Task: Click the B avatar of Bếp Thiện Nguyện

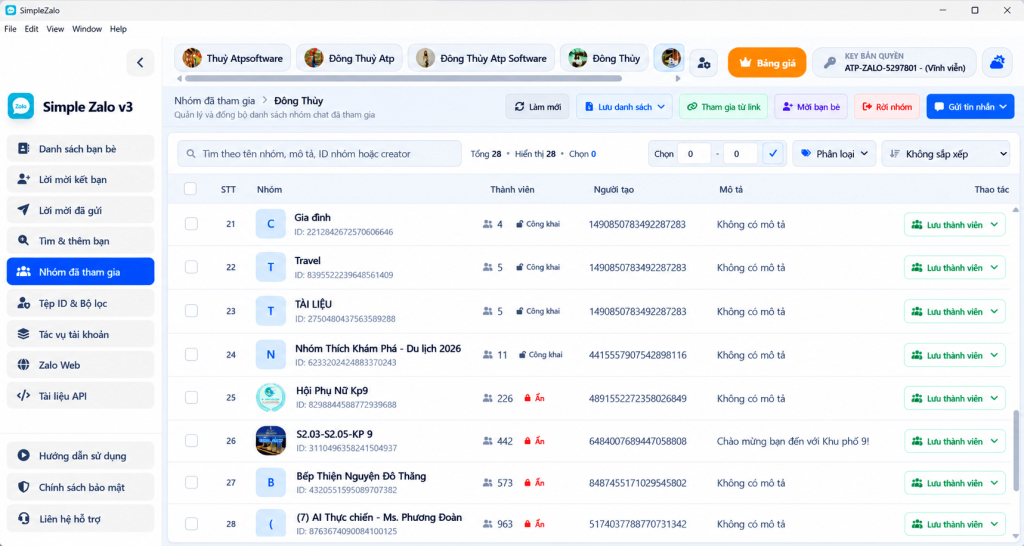Action: pyautogui.click(x=270, y=483)
